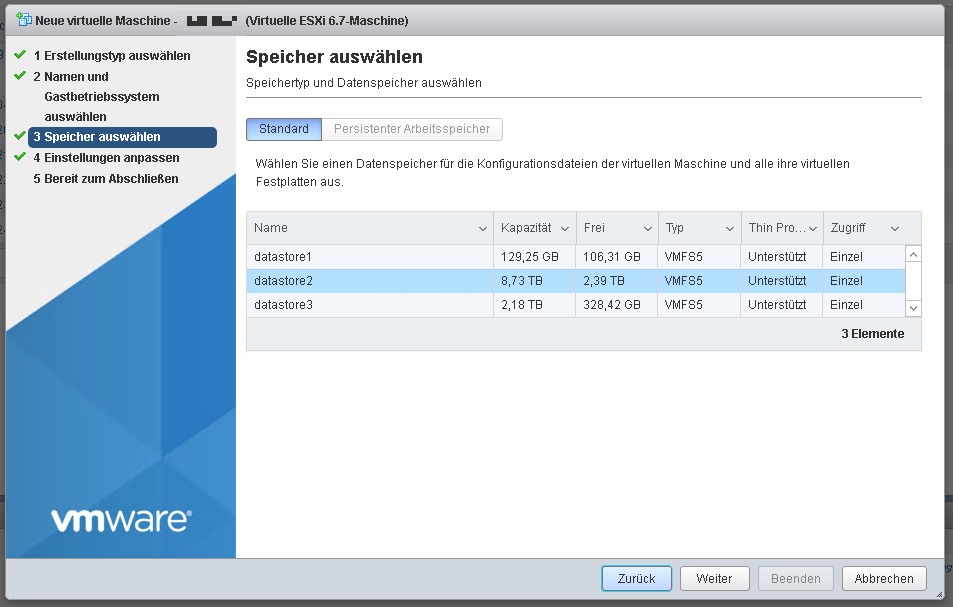Open the Frei column dropdown arrow
This screenshot has width=953, height=607.
pyautogui.click(x=648, y=229)
